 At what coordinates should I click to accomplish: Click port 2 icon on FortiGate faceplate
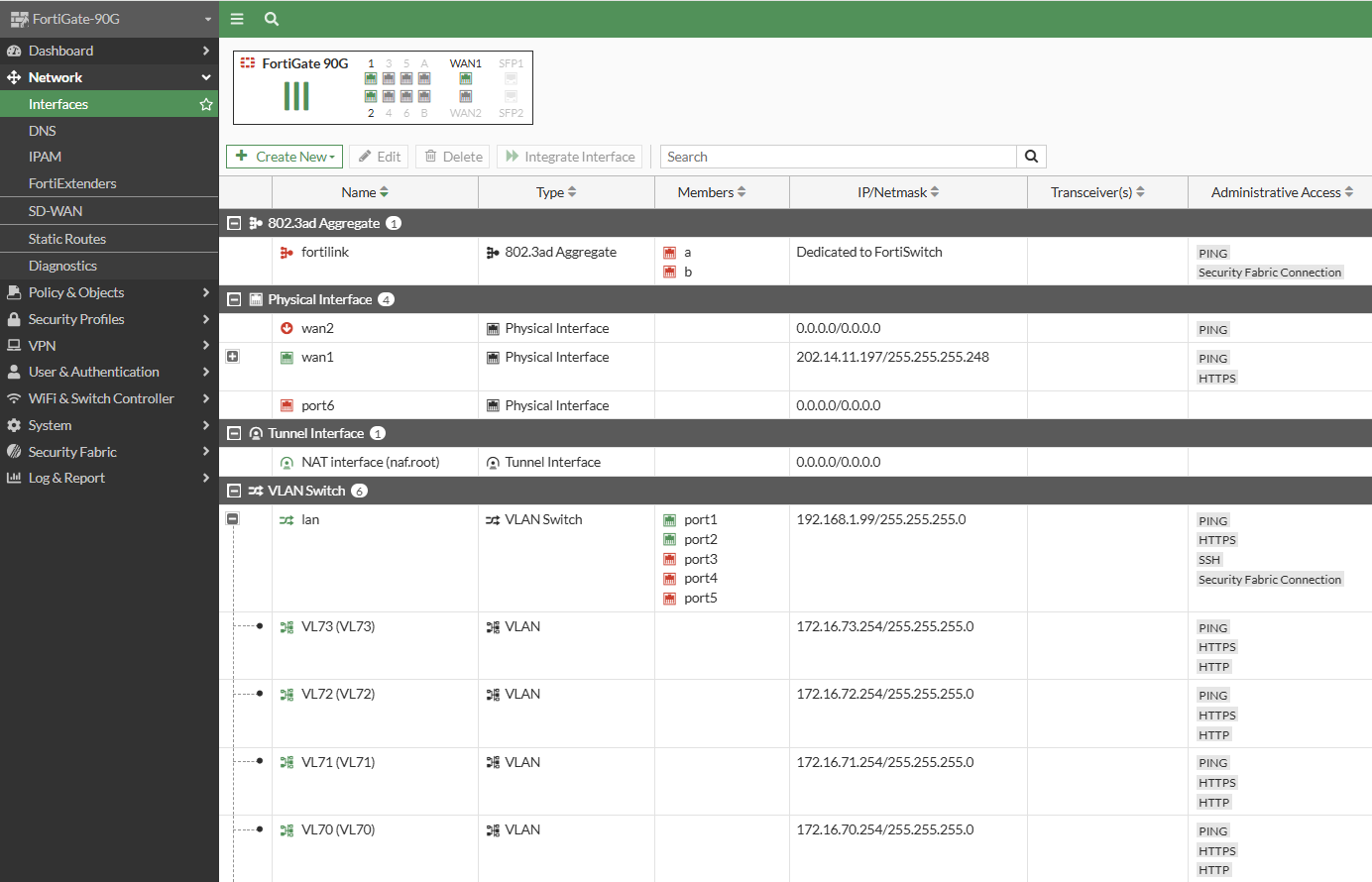[371, 96]
